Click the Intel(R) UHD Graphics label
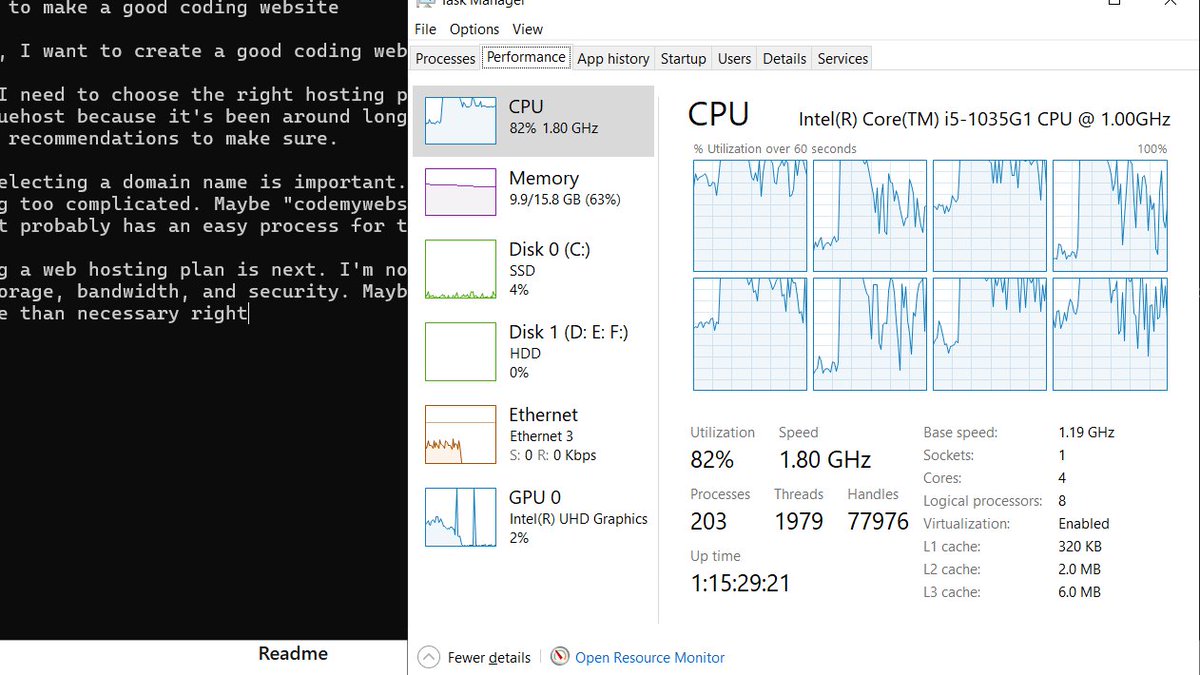1200x675 pixels. [x=579, y=518]
